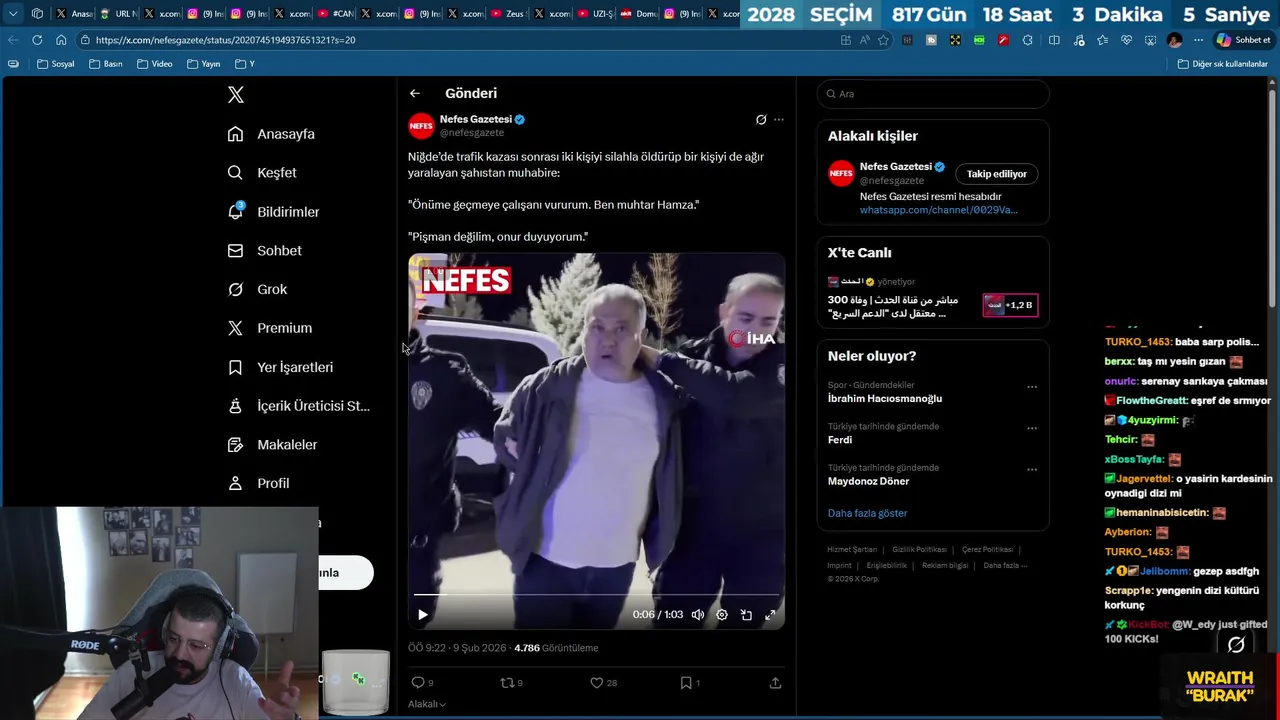Open Bildirimler notifications
Screen dimensions: 1280x720
point(274,212)
